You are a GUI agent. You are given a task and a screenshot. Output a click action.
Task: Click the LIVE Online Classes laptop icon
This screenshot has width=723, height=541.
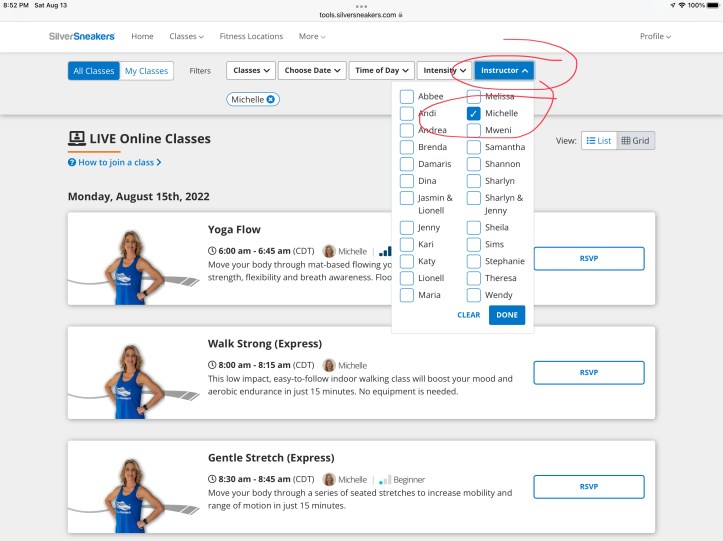[77, 138]
